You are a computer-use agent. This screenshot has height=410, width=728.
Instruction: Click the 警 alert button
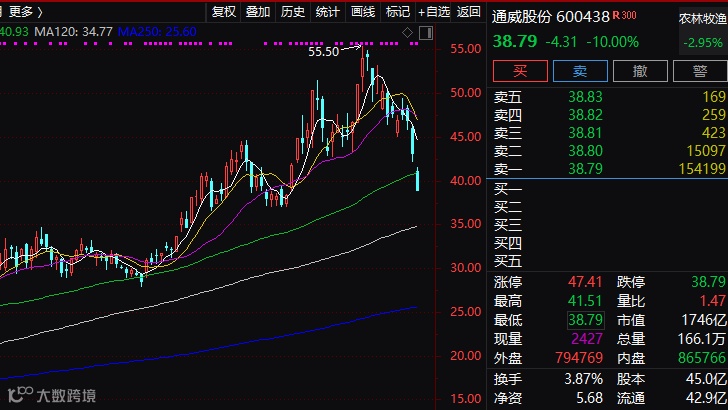tap(700, 71)
